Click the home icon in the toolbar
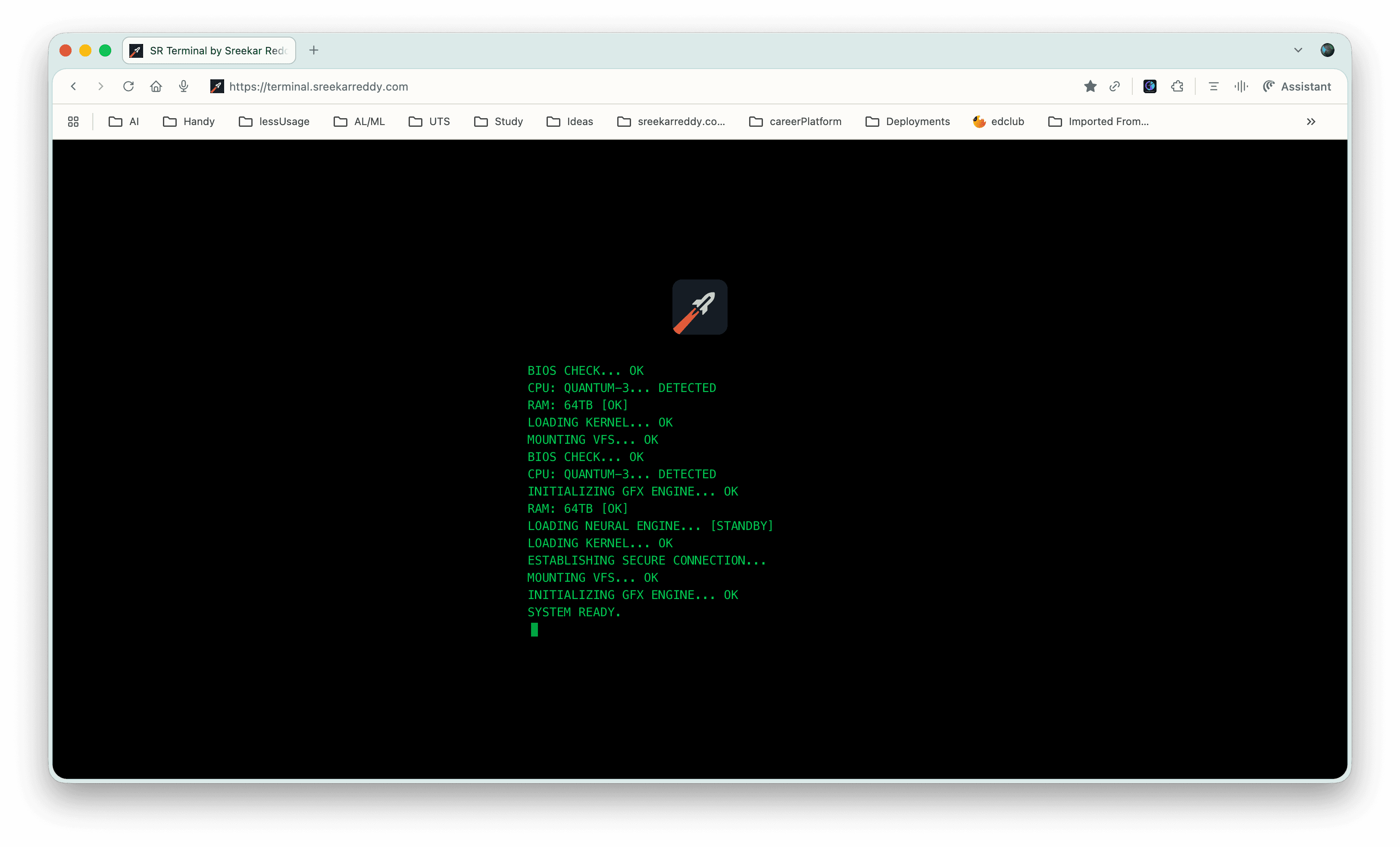This screenshot has width=1400, height=847. [156, 86]
